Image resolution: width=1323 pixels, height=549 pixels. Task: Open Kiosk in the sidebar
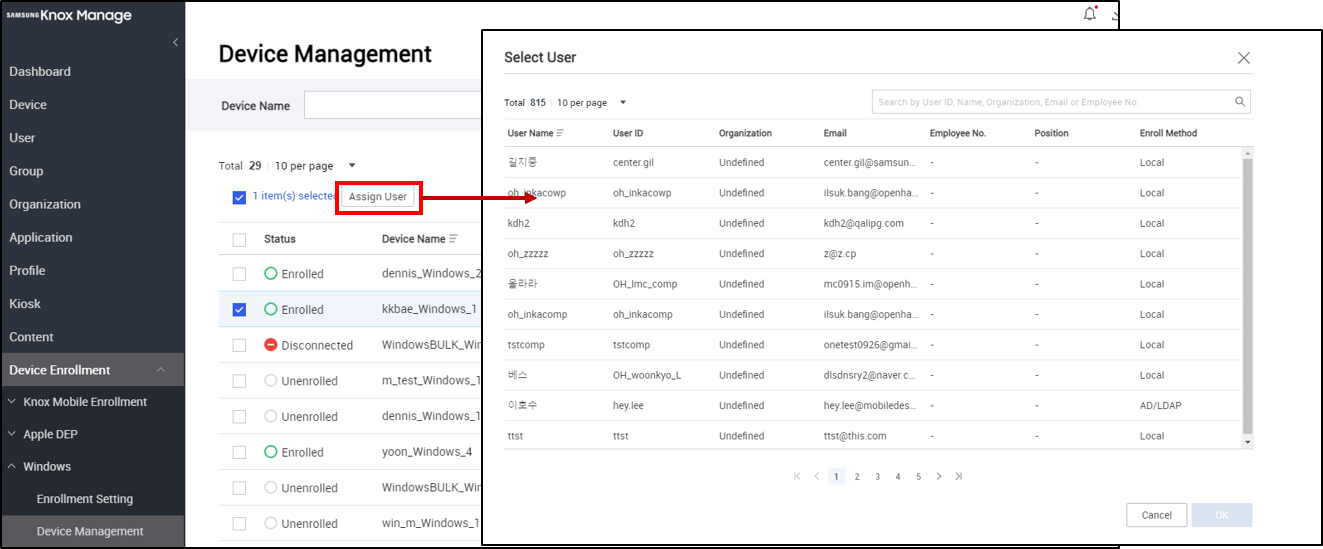tap(25, 304)
